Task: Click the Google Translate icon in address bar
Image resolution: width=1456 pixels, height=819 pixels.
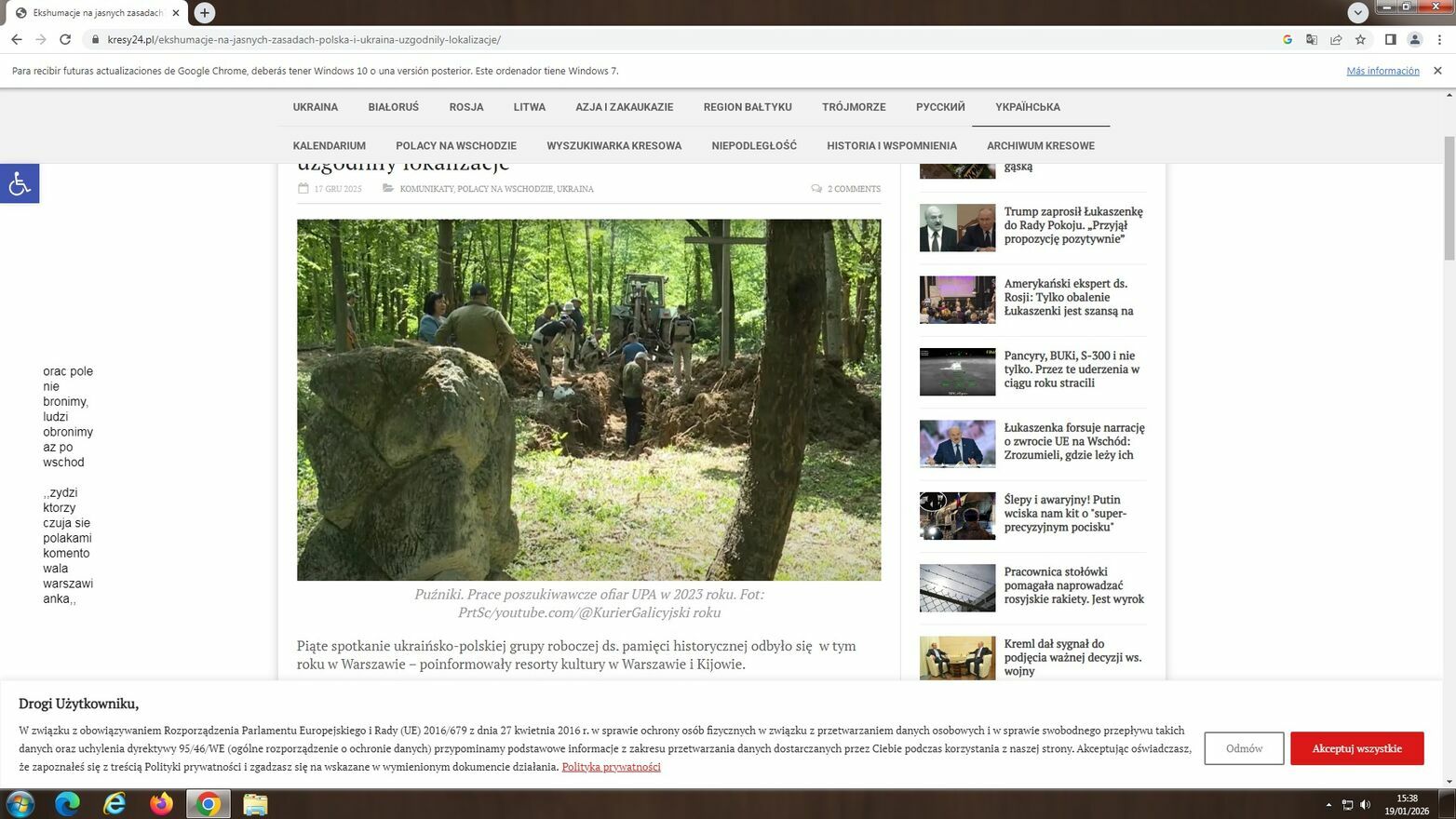Action: (x=1312, y=39)
